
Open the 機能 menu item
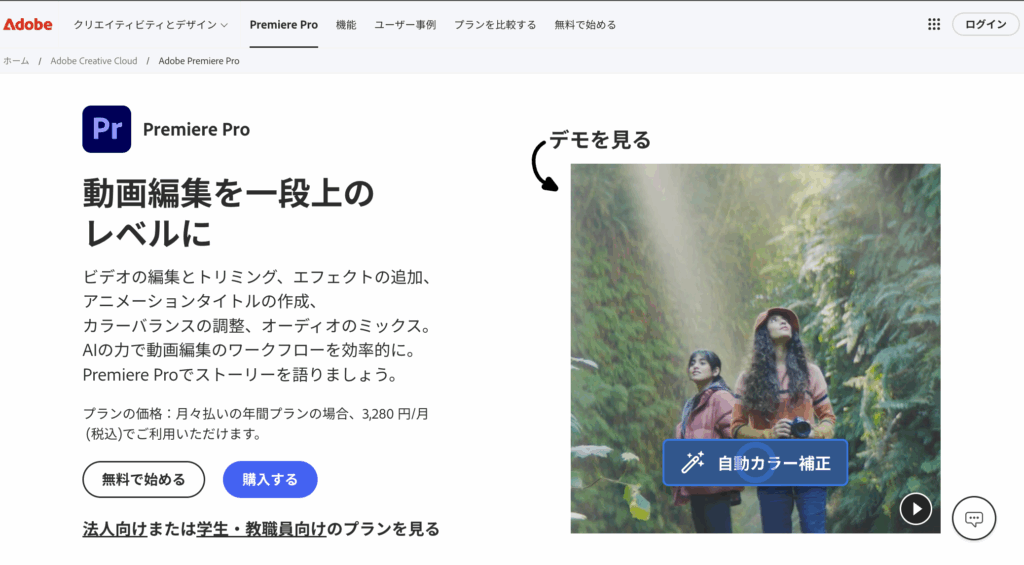345,25
